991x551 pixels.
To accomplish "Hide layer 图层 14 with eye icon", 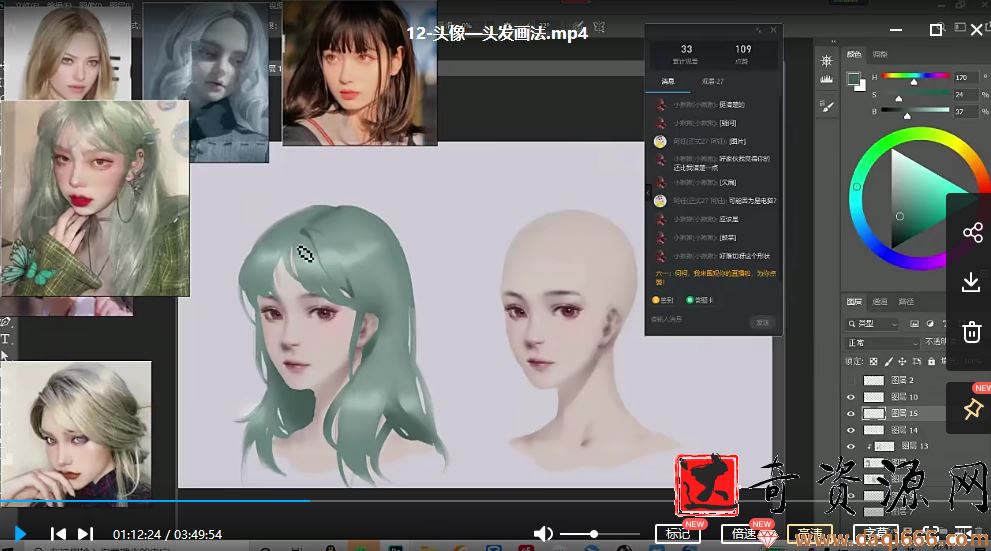I will (851, 430).
